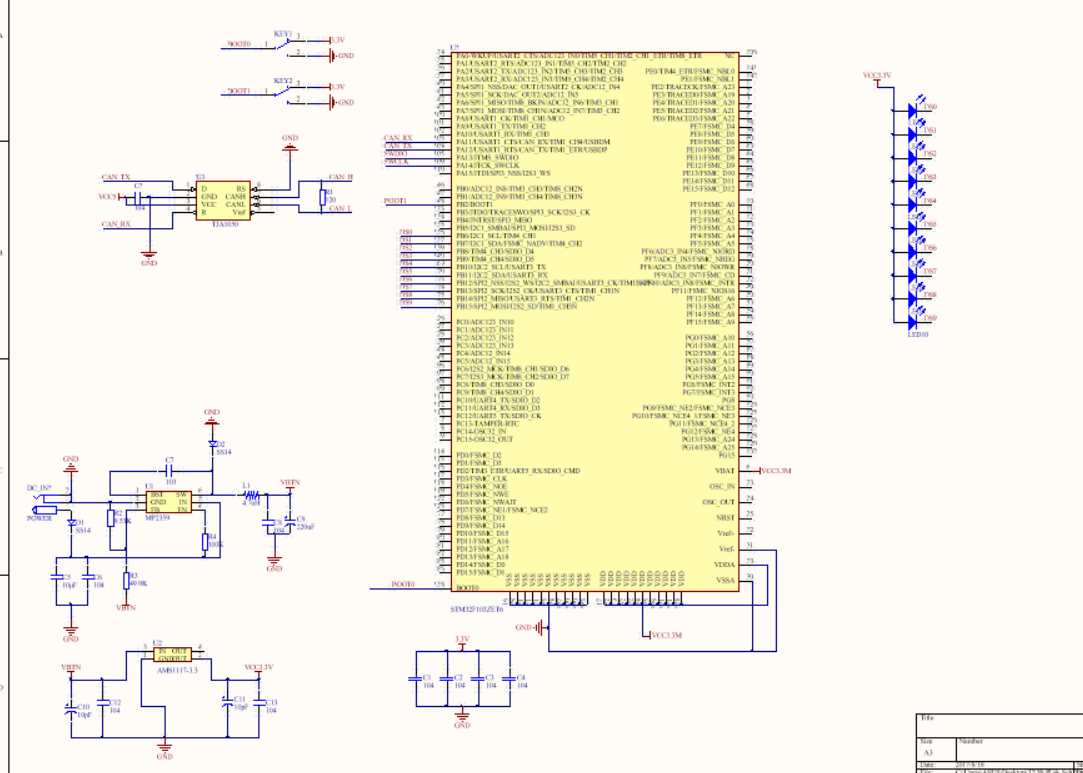Click the CAN_RX label left of TJA1050
Viewport: 1083px width, 773px height.
(x=115, y=224)
